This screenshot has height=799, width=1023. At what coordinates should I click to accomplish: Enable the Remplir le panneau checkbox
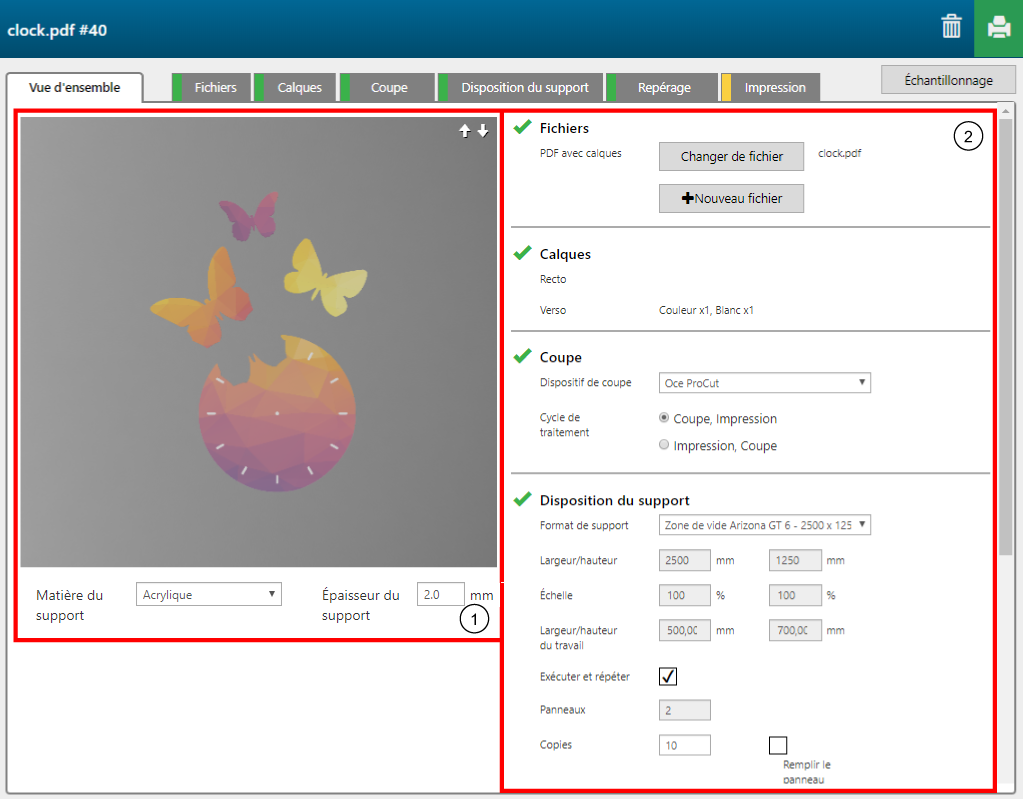pyautogui.click(x=778, y=745)
